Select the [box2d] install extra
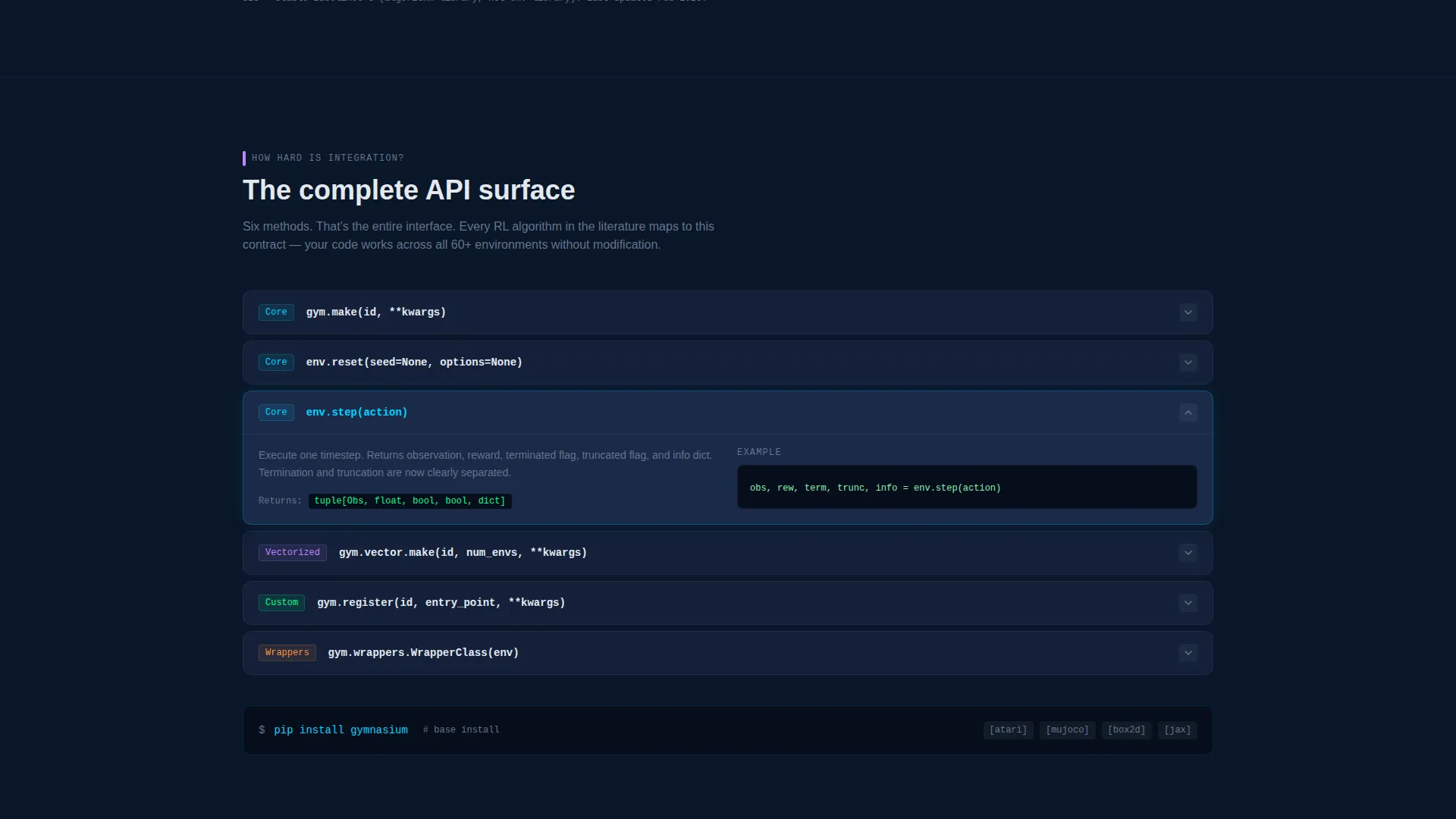1456x819 pixels. click(1126, 730)
